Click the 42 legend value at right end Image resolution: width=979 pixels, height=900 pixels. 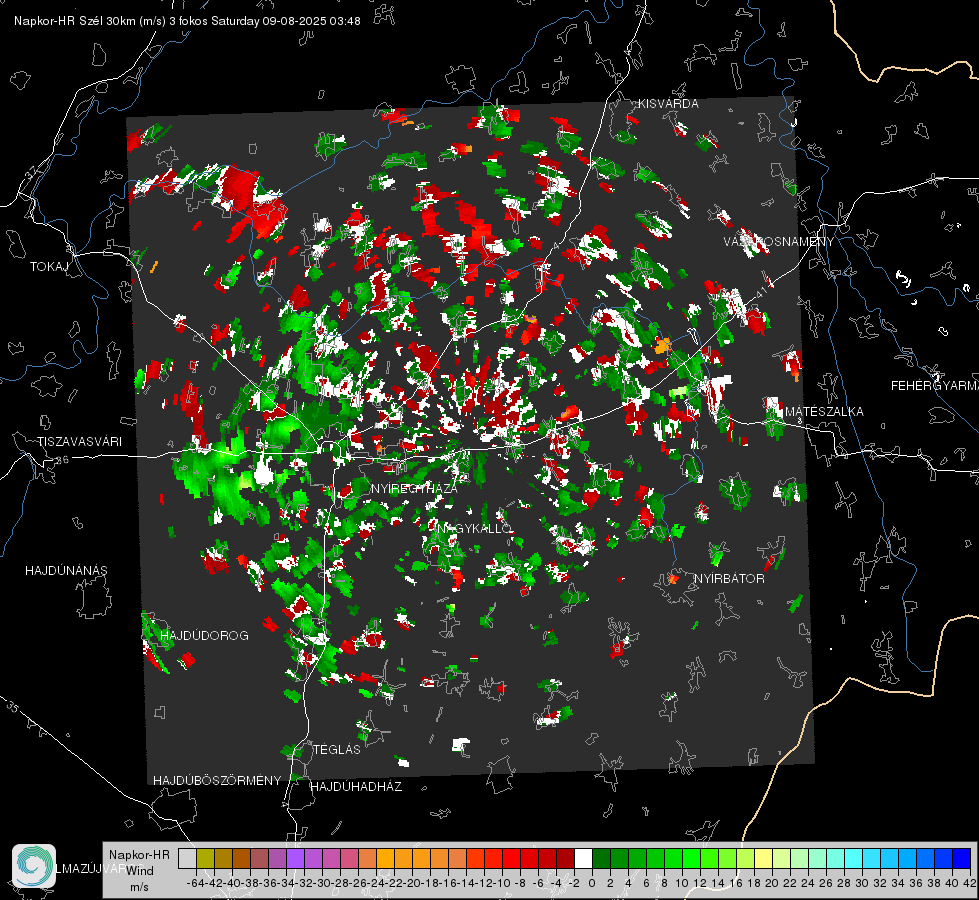point(969,883)
